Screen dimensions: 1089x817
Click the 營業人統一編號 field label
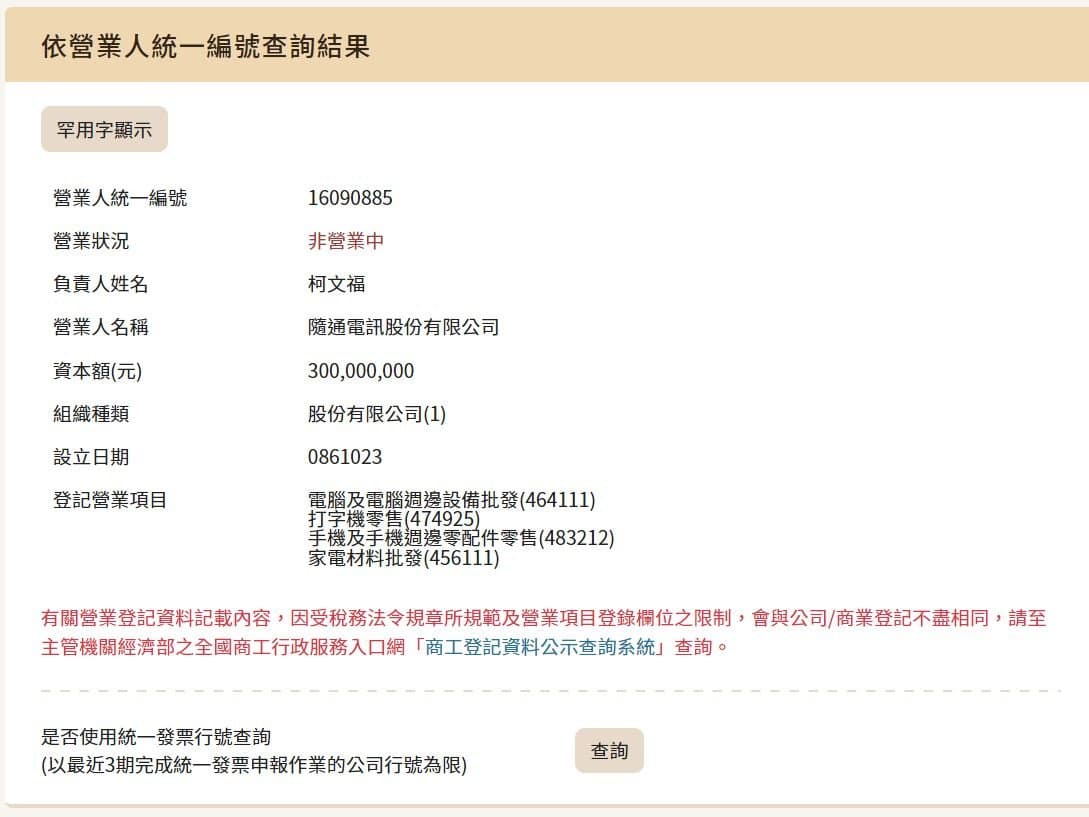pyautogui.click(x=120, y=198)
